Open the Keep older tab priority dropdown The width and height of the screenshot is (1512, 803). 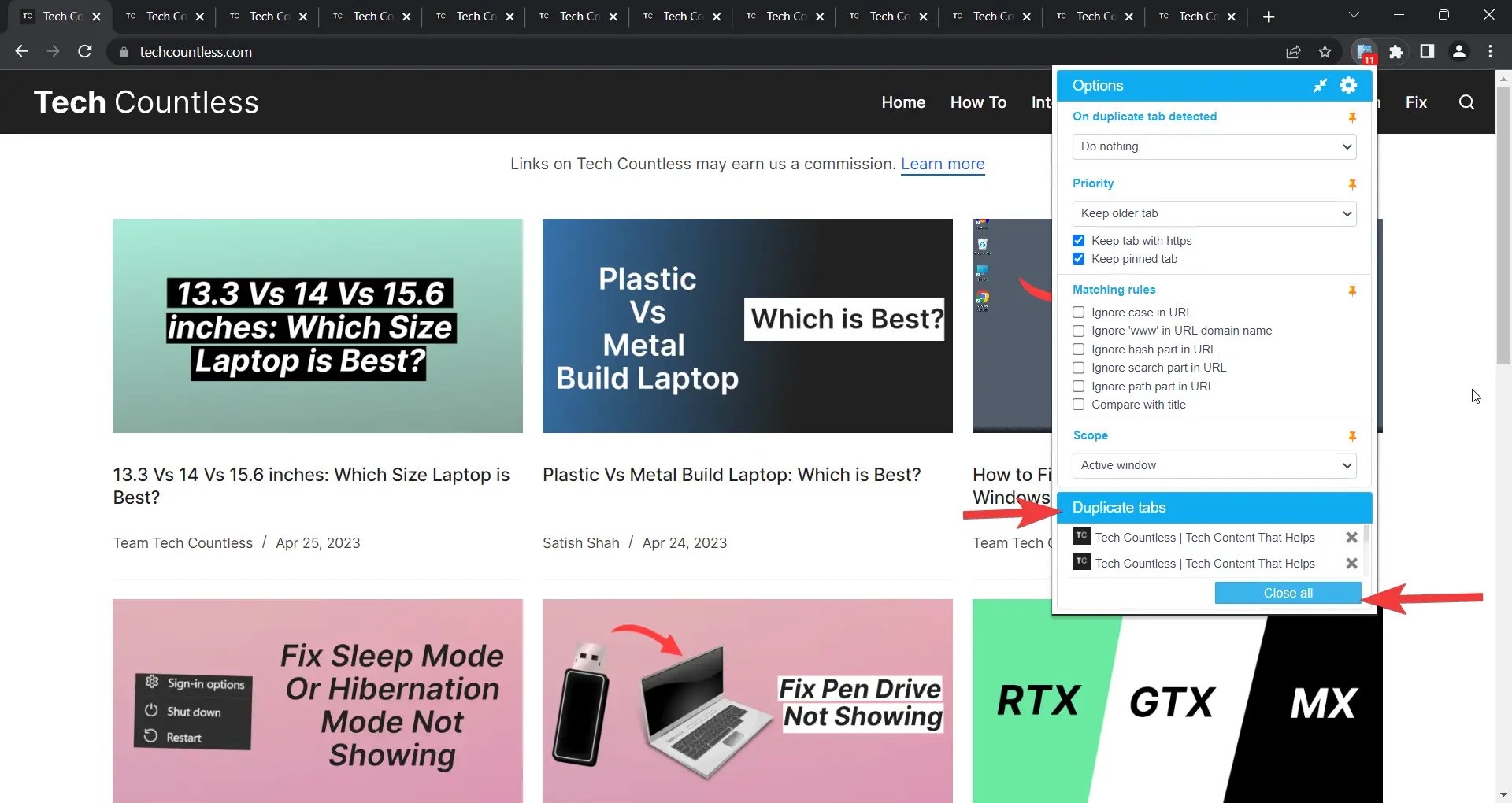coord(1214,213)
